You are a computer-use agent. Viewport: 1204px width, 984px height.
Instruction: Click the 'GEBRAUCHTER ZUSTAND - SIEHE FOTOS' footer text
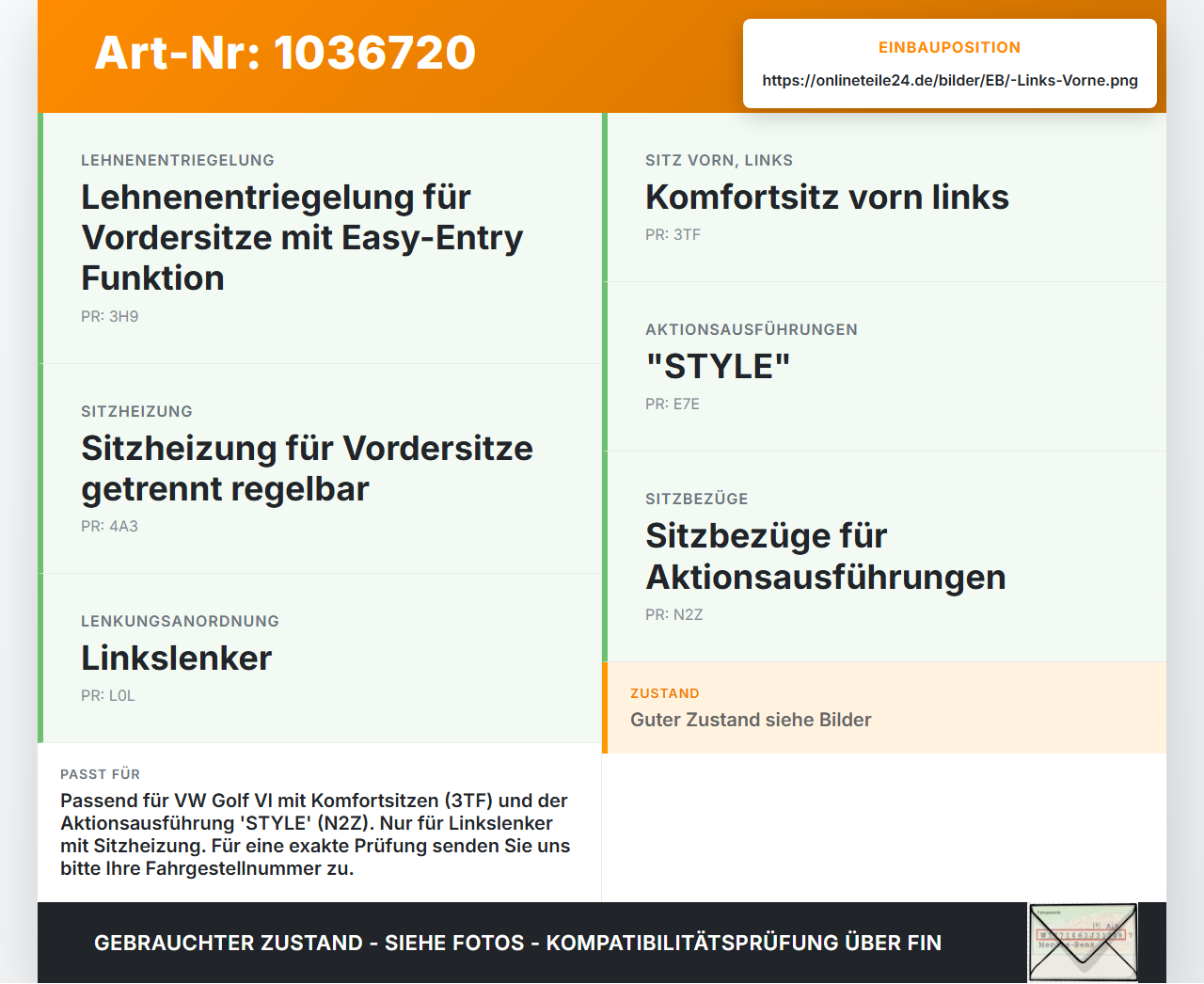coord(517,943)
